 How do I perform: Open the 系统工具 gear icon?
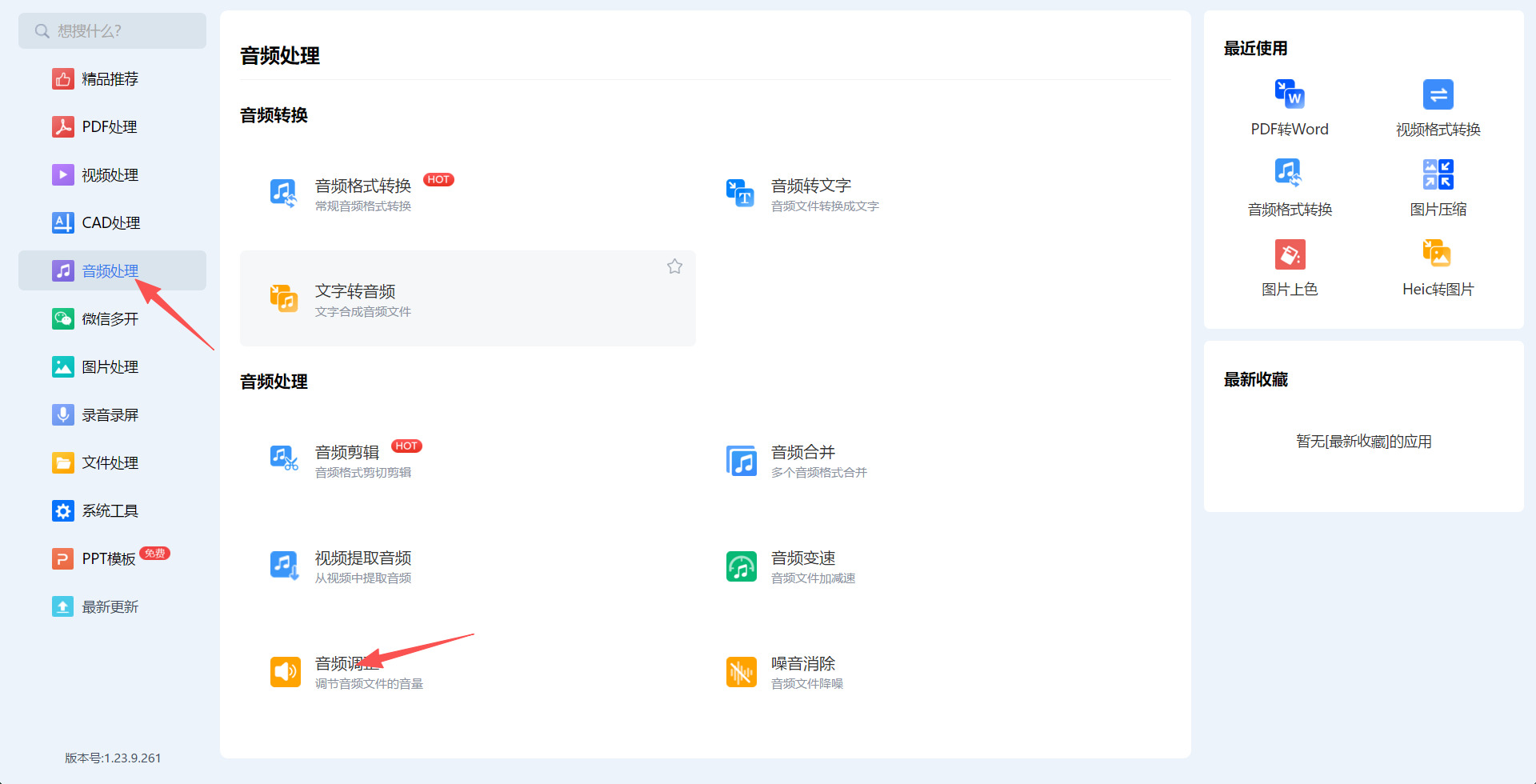tap(63, 511)
